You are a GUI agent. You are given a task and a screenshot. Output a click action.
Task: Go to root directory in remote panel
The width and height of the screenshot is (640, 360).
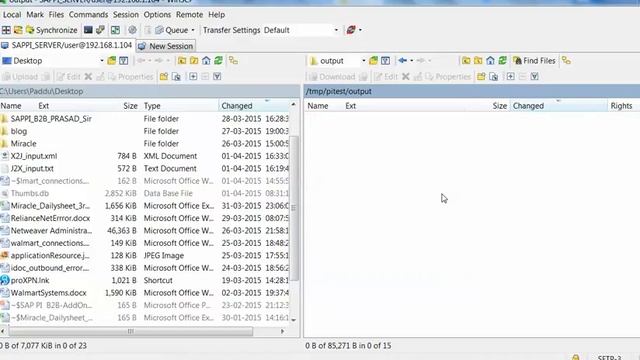478,61
